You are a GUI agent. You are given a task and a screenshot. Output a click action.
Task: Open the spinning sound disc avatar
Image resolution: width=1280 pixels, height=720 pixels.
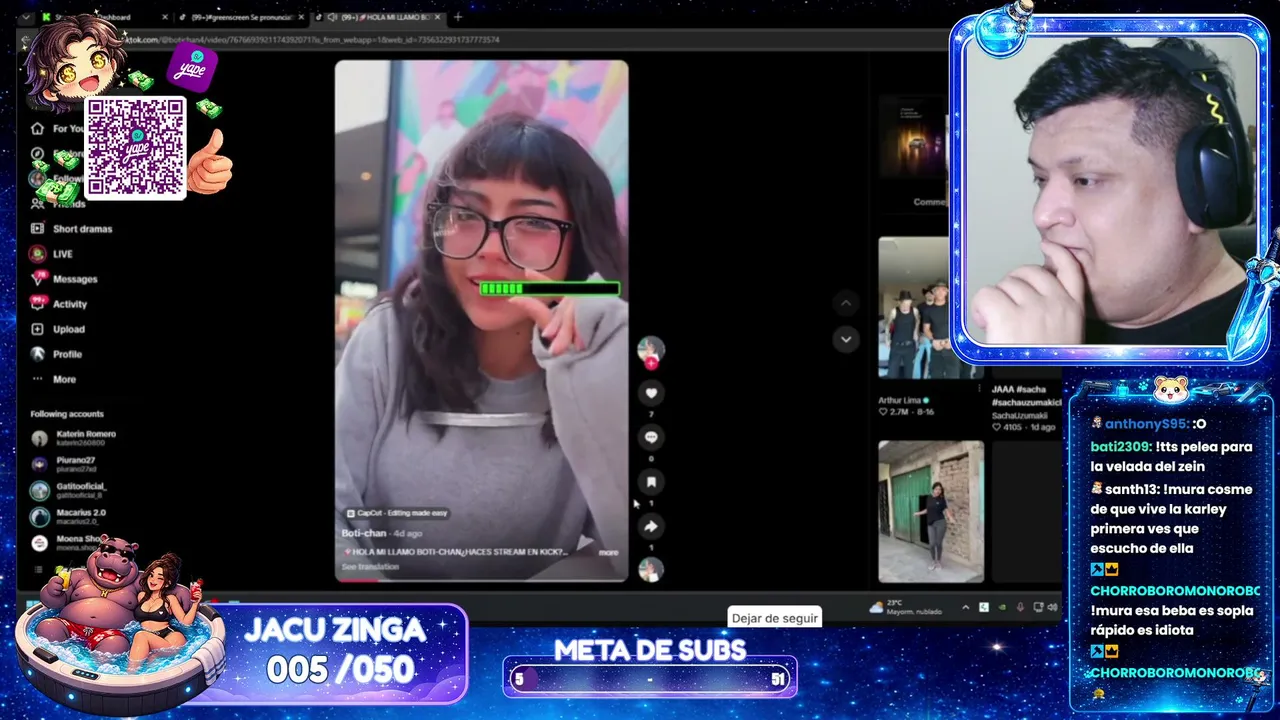[651, 570]
